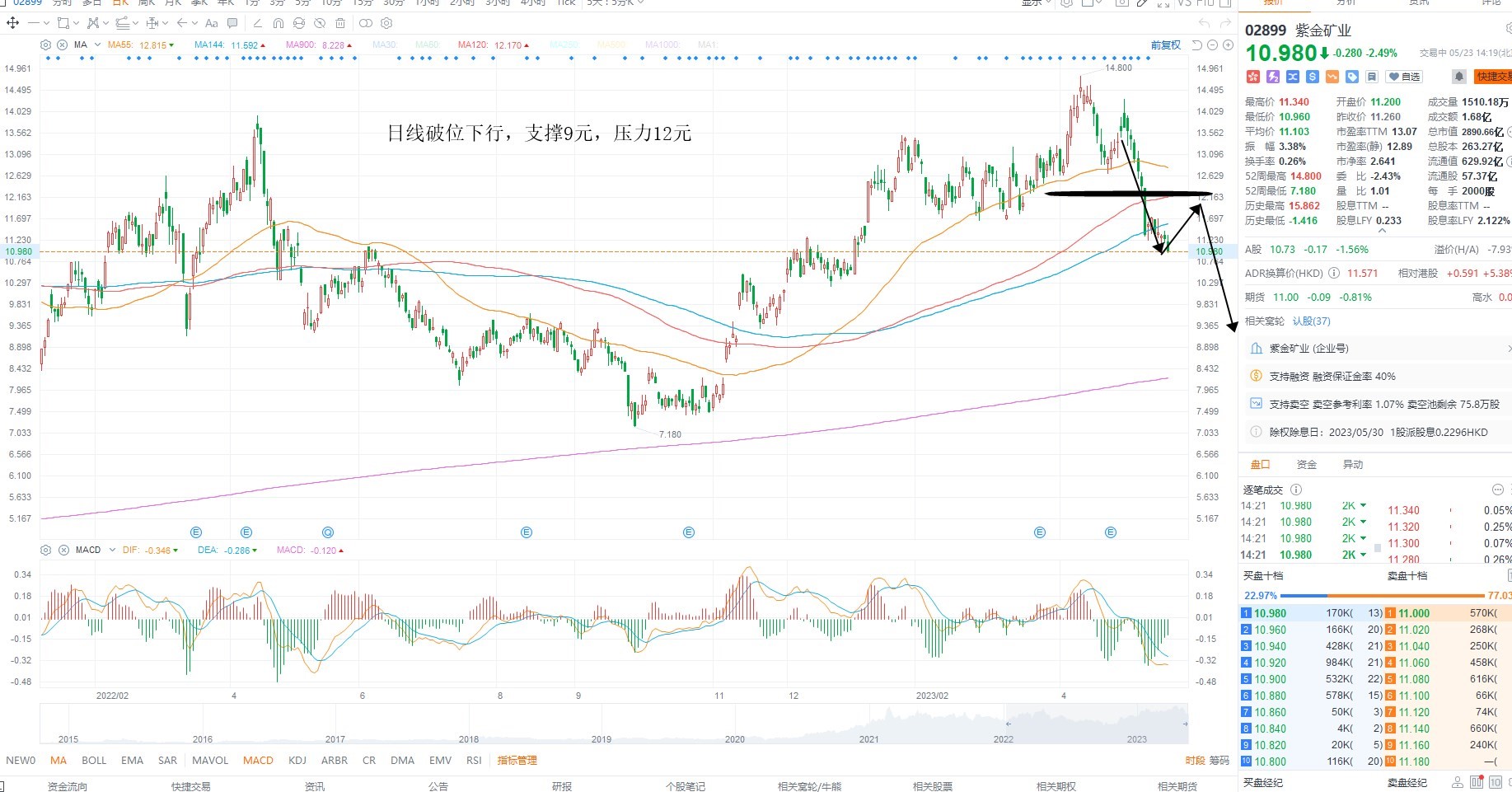Expand rectangle shape tool dropdown arrow
Image resolution: width=1512 pixels, height=792 pixels.
click(x=76, y=23)
